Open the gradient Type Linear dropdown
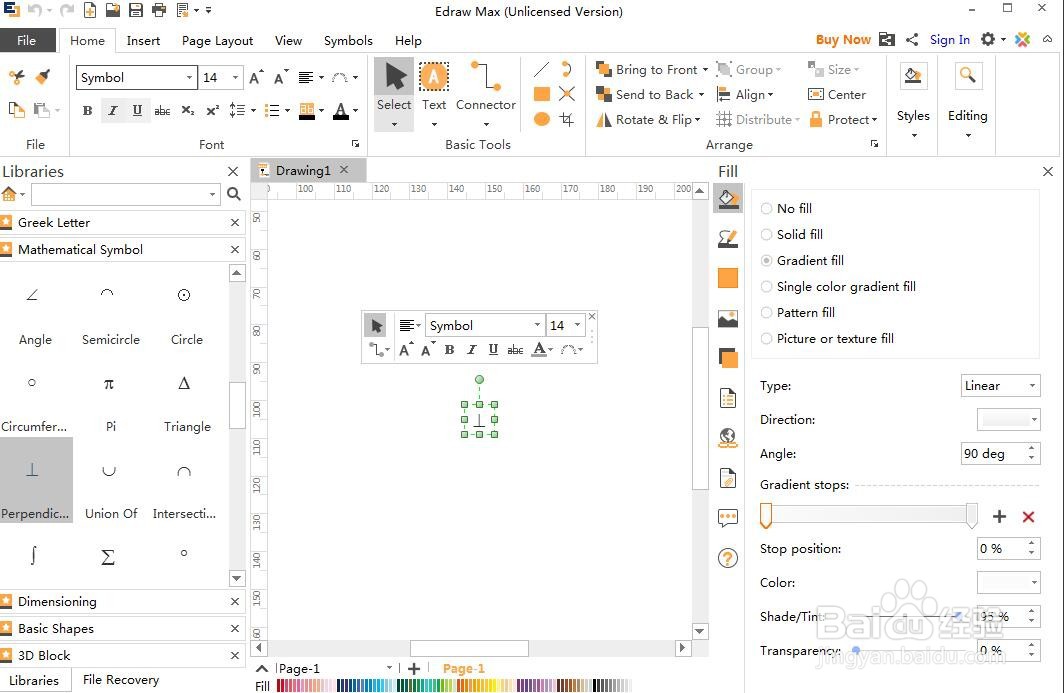The height and width of the screenshot is (693, 1064). click(1000, 386)
